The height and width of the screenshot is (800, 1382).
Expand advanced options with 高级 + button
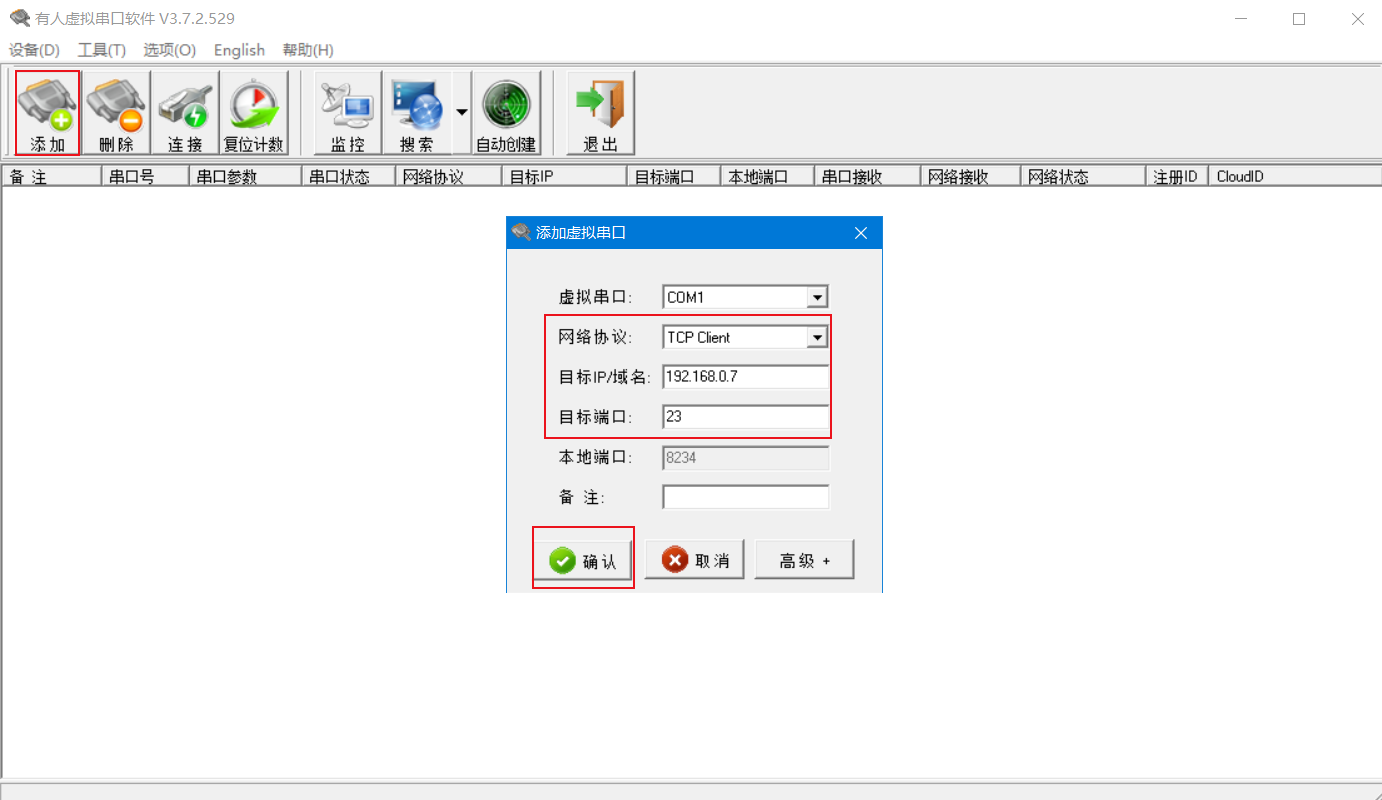coord(804,561)
